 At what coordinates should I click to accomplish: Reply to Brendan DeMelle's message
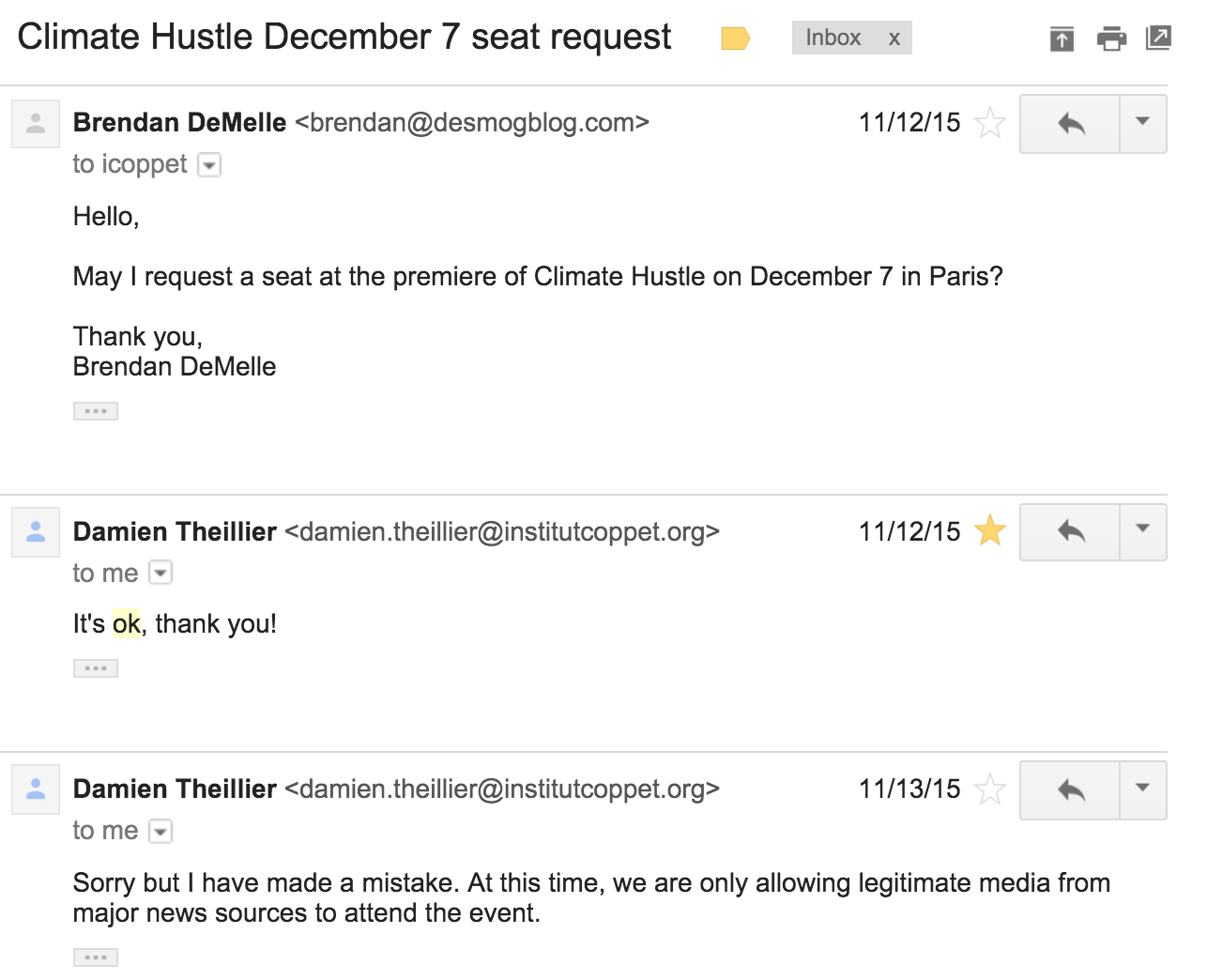point(1070,123)
